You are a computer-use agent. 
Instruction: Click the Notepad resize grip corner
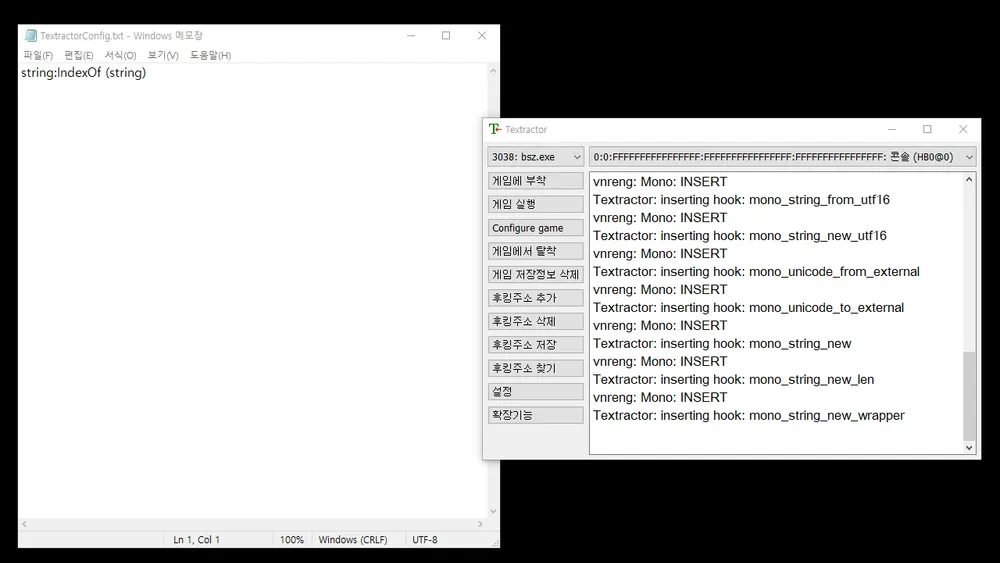[495, 543]
